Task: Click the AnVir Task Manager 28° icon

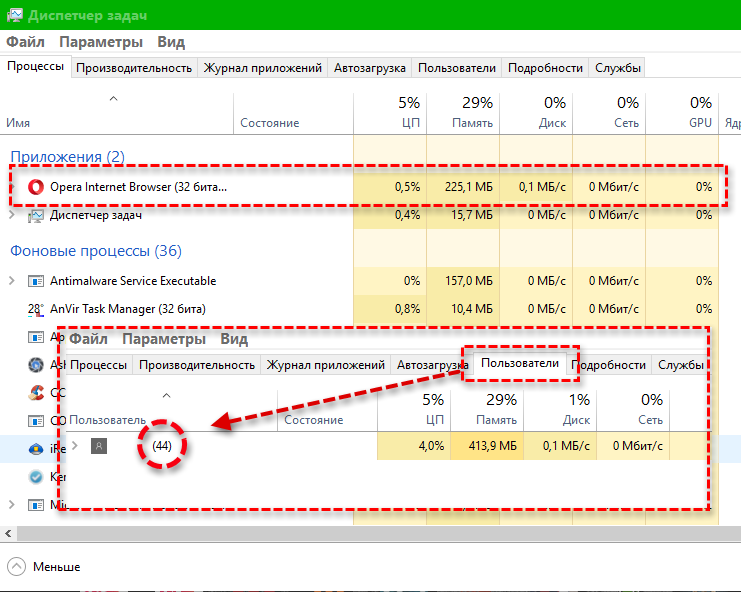Action: 35,309
